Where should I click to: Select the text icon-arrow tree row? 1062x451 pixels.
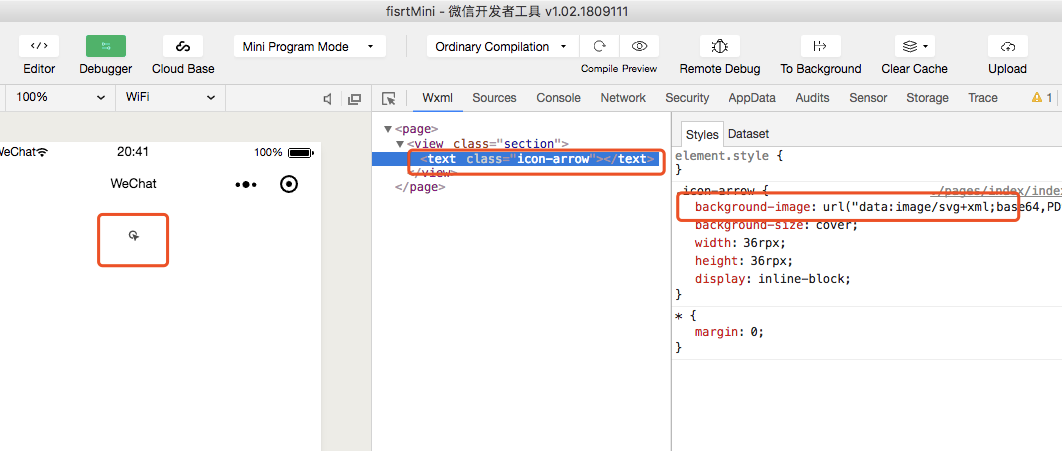point(515,159)
